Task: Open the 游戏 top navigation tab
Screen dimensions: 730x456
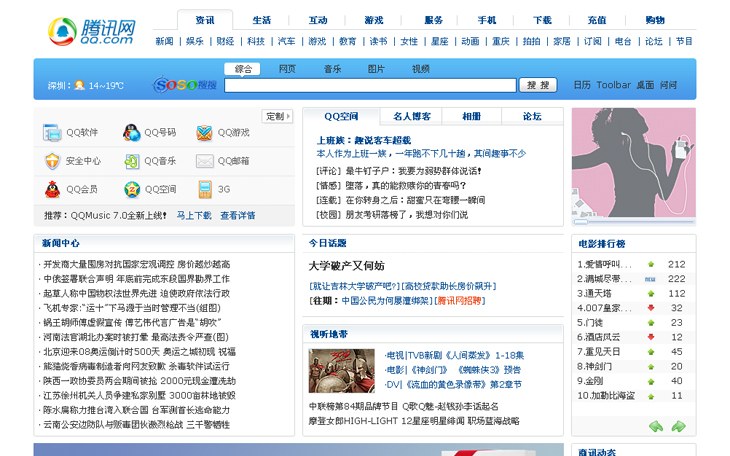Action: [374, 20]
